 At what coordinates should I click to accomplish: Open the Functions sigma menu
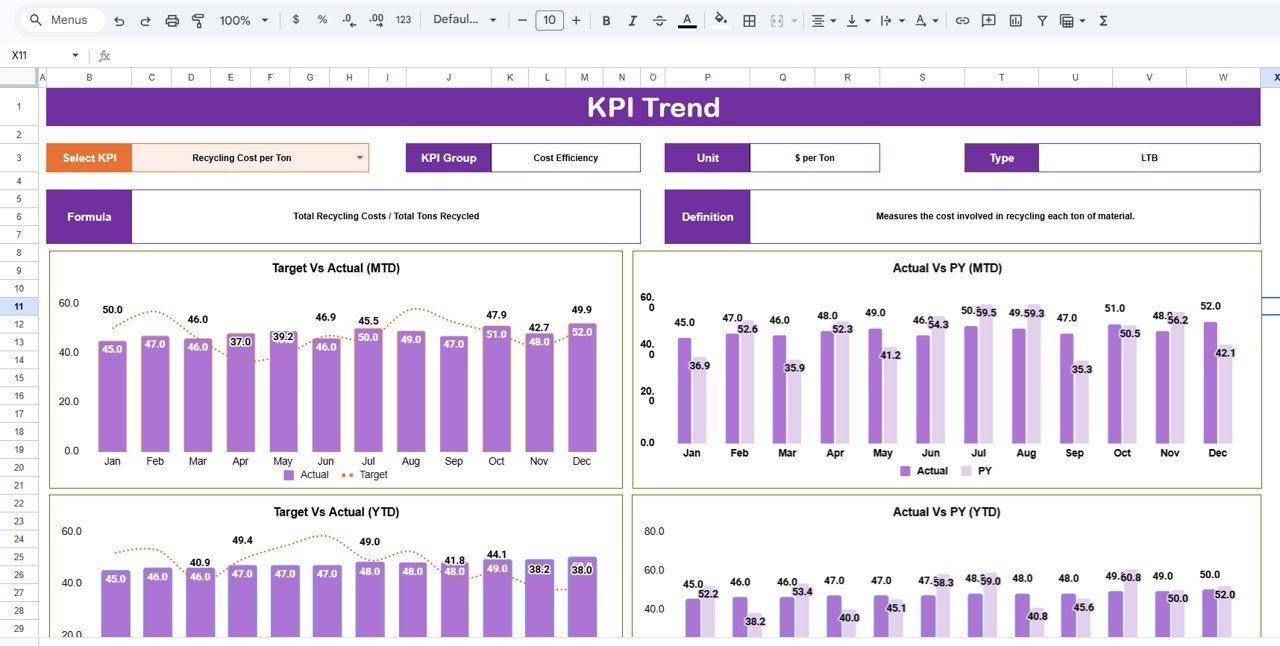tap(1103, 20)
